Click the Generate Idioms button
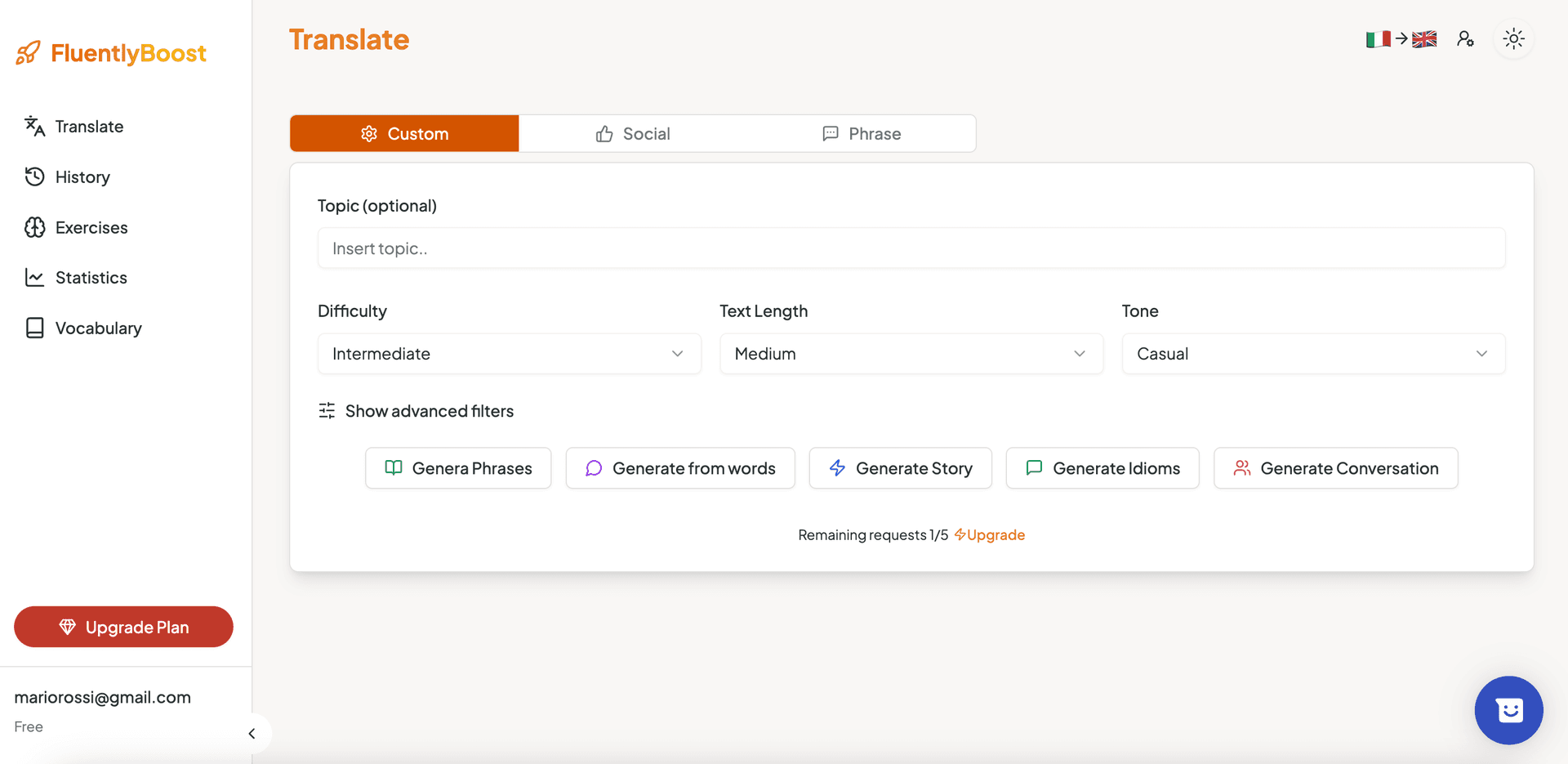This screenshot has width=1568, height=764. coord(1102,468)
